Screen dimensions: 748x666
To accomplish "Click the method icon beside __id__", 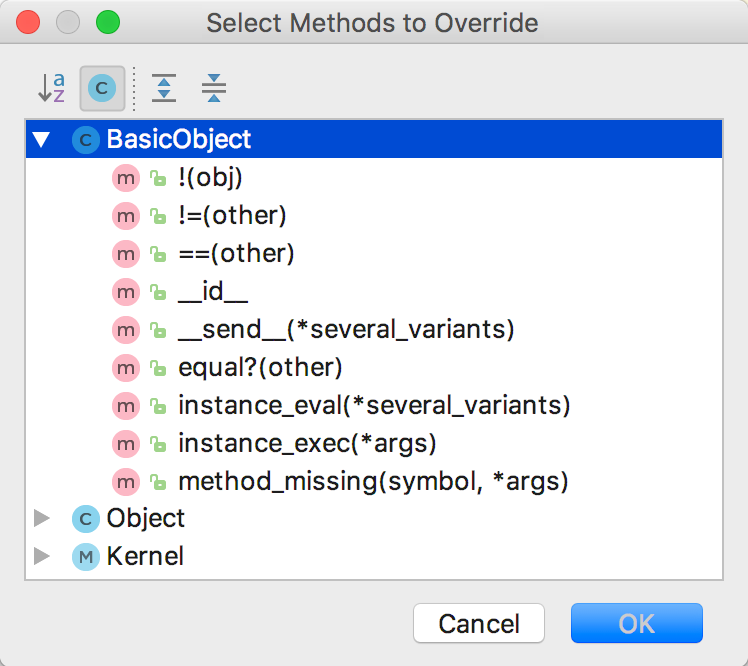I will click(125, 292).
